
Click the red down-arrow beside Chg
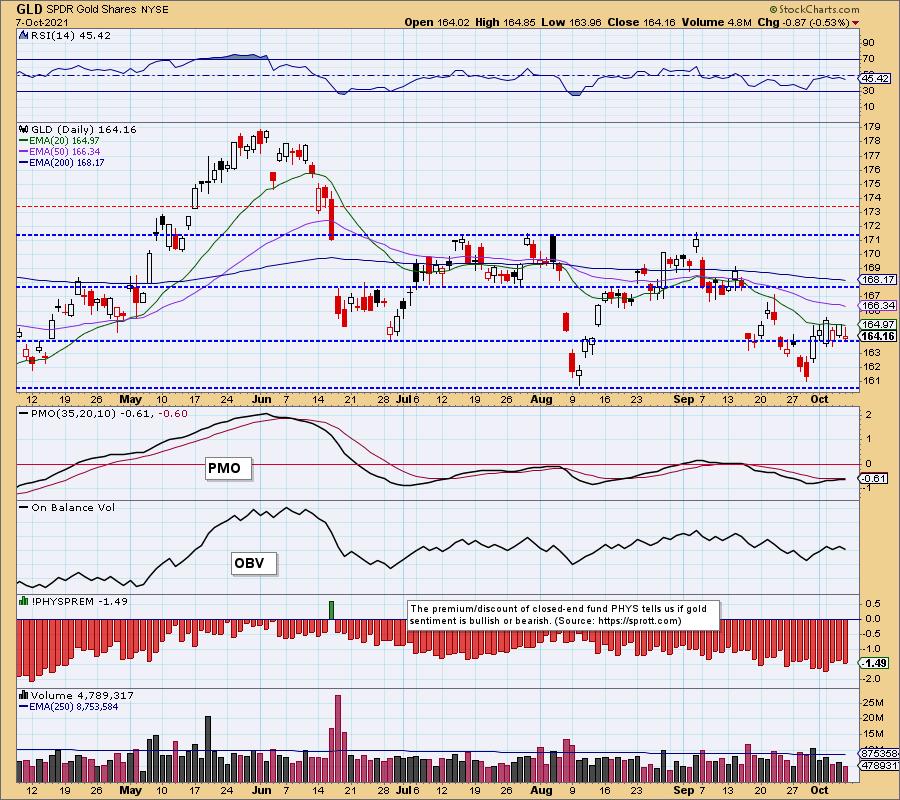point(856,23)
